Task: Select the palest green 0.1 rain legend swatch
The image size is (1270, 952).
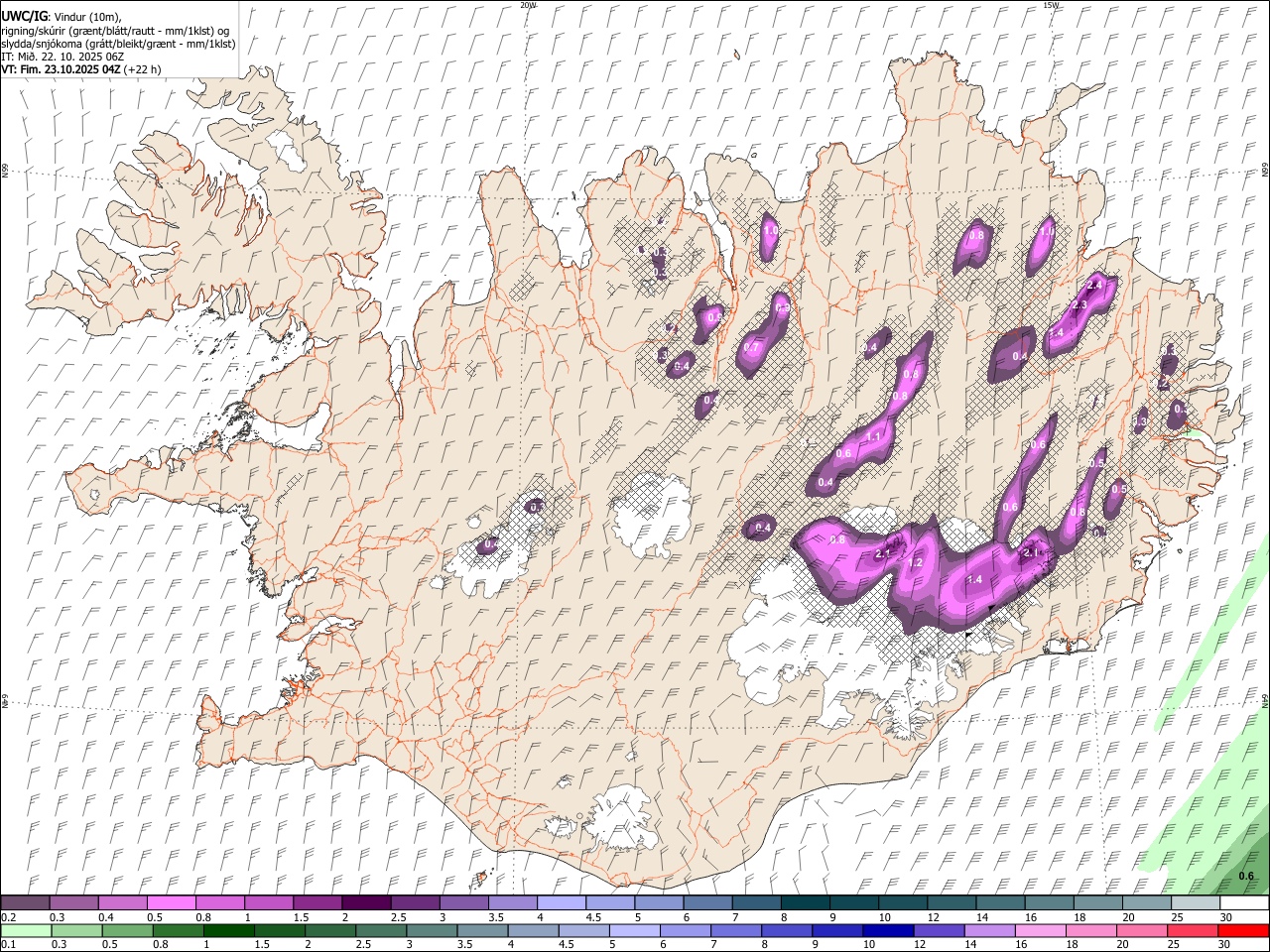Action: point(26,931)
